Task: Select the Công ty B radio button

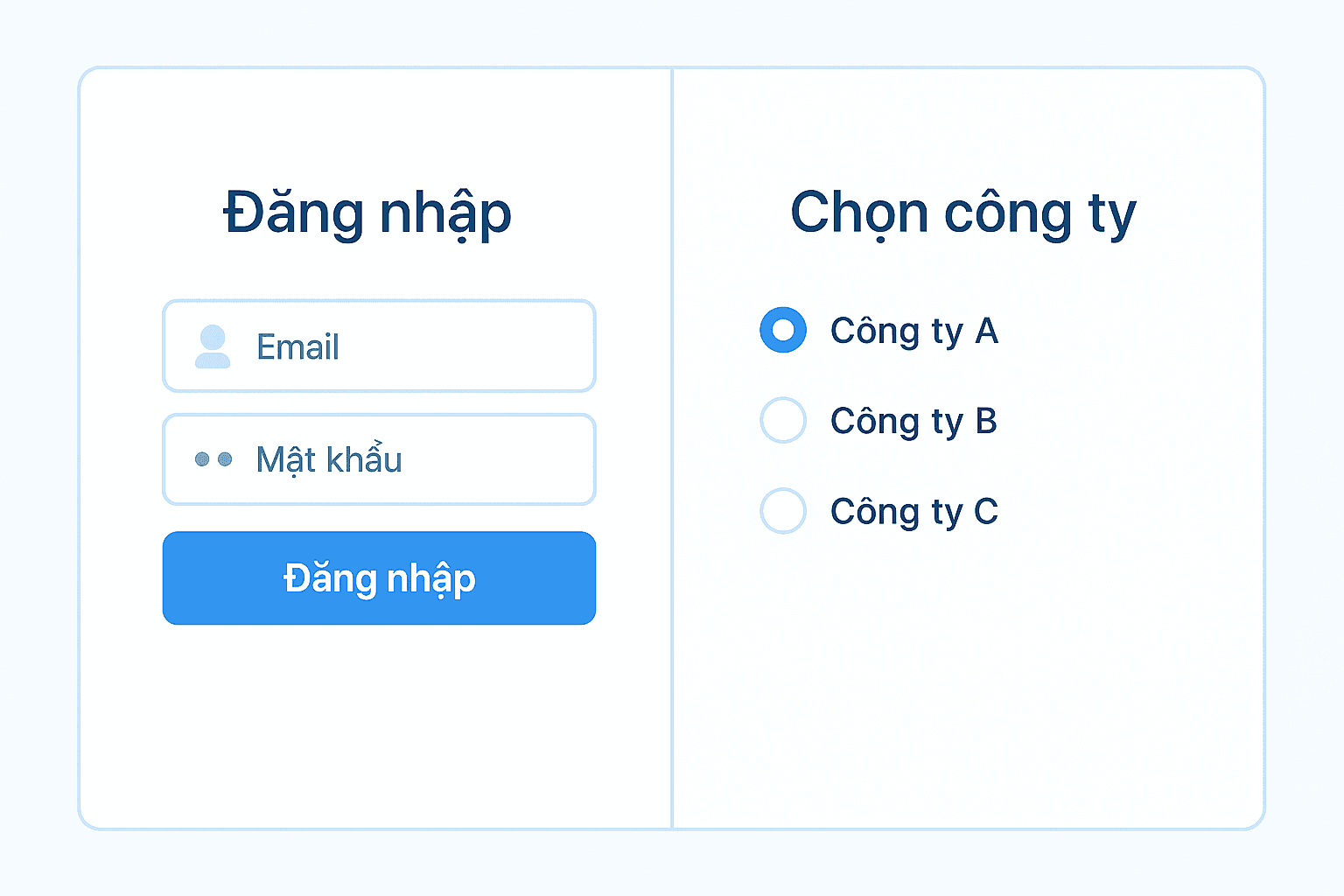Action: coord(782,421)
